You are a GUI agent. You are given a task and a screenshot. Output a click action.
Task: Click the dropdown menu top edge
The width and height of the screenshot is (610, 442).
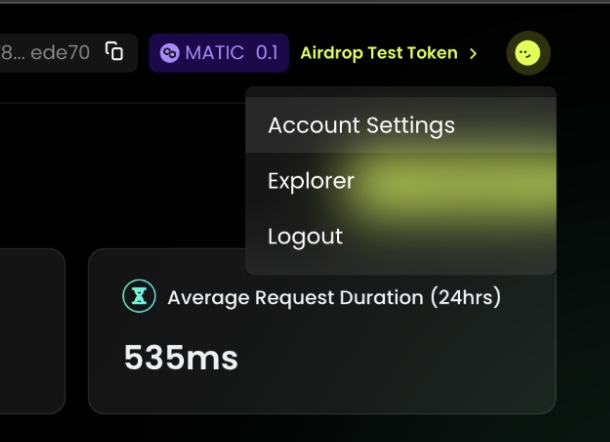(401, 92)
